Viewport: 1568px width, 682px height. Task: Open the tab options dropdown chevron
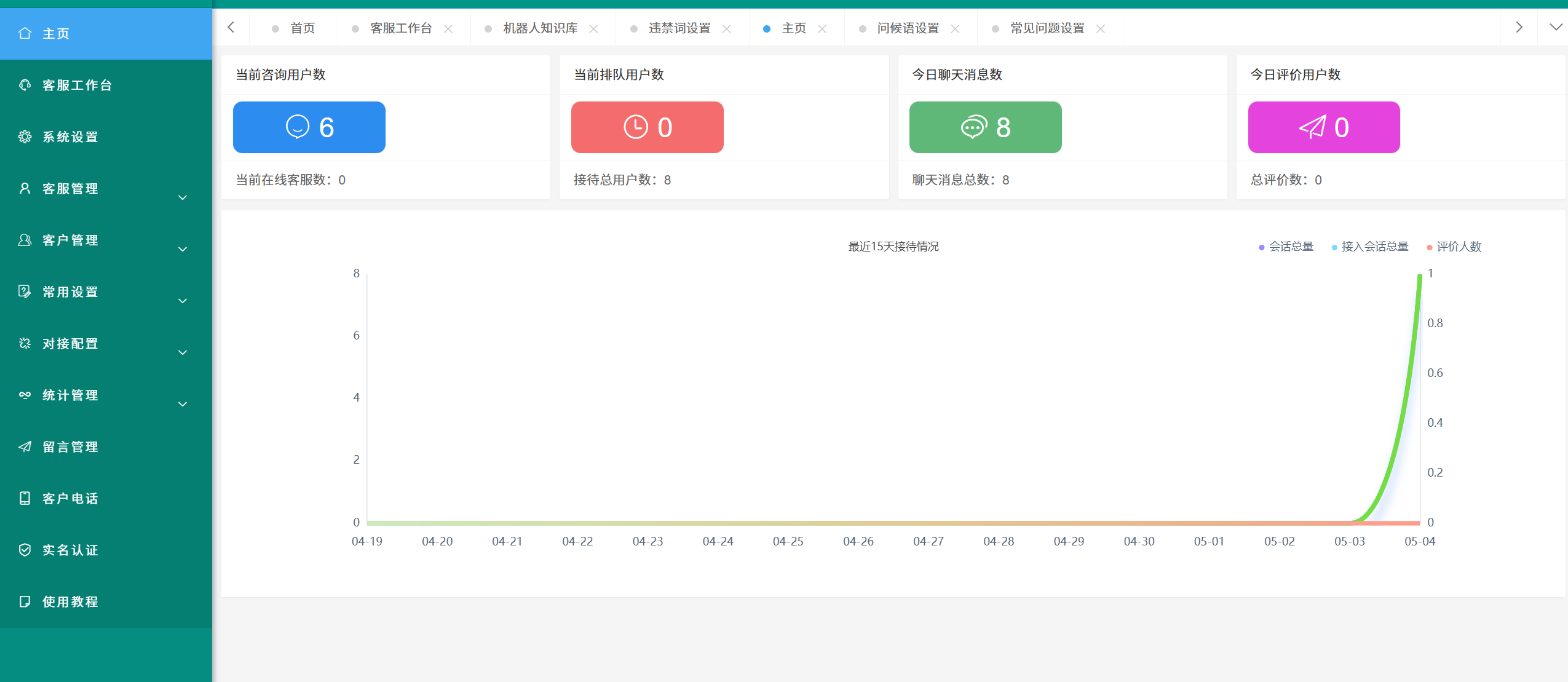pos(1556,27)
